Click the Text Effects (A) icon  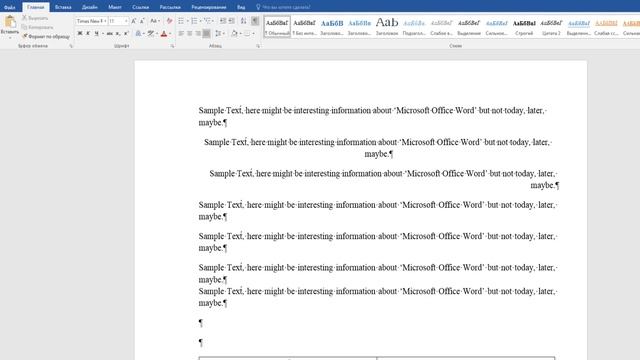pyautogui.click(x=138, y=33)
